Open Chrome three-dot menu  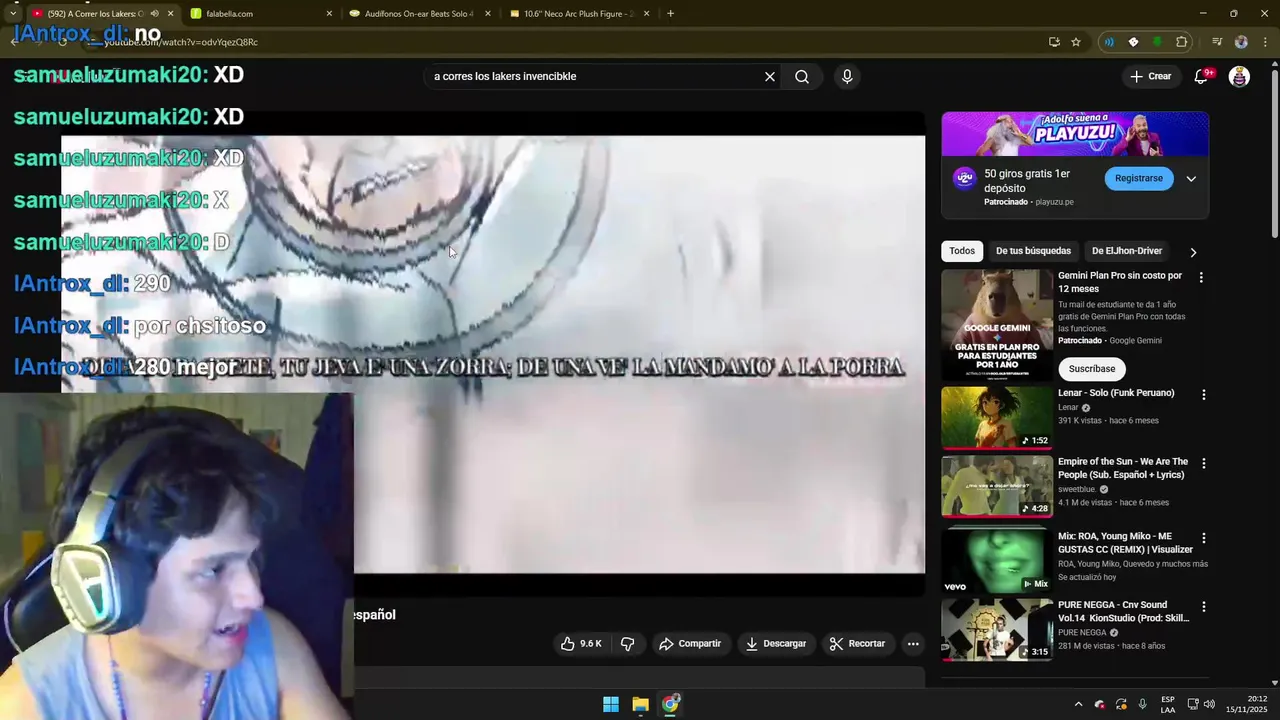point(1265,42)
